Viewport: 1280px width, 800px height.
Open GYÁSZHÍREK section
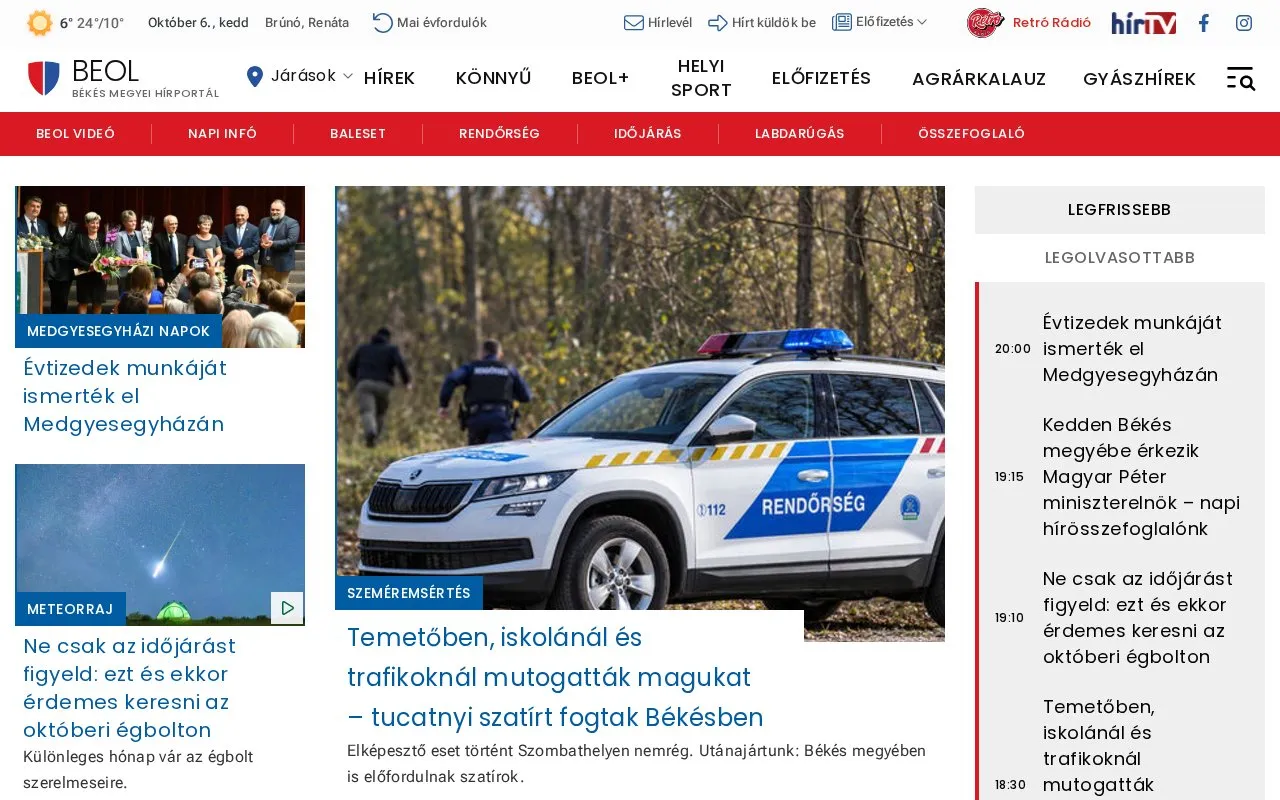click(x=1139, y=79)
